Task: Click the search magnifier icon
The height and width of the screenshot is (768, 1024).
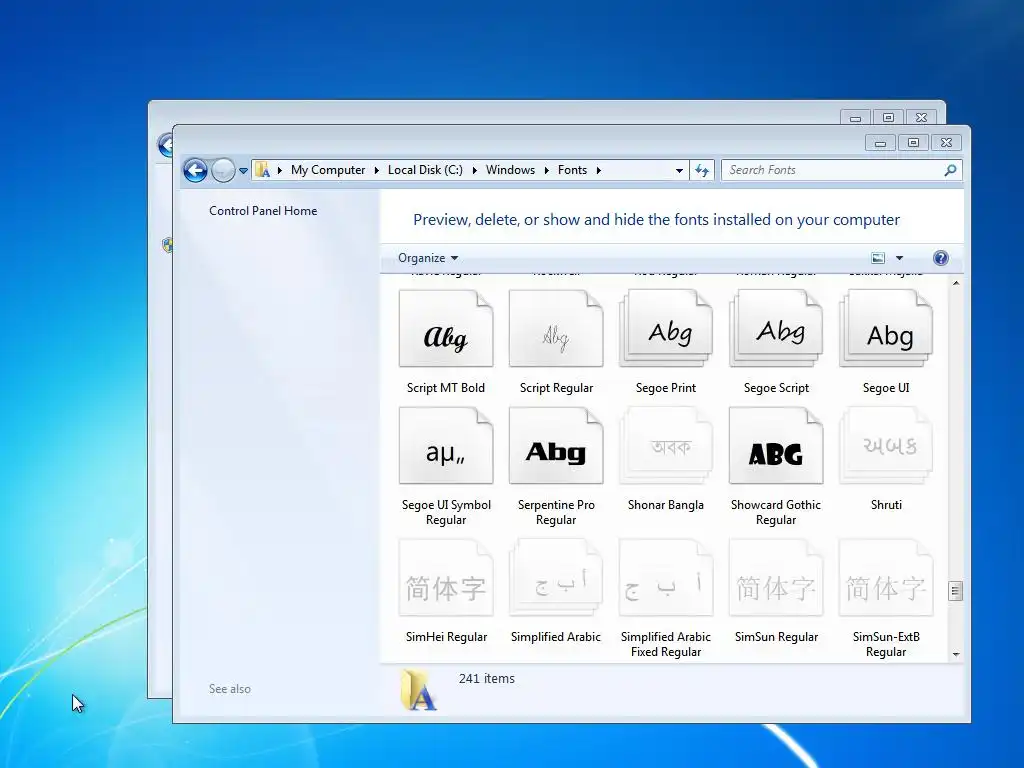Action: pyautogui.click(x=950, y=170)
